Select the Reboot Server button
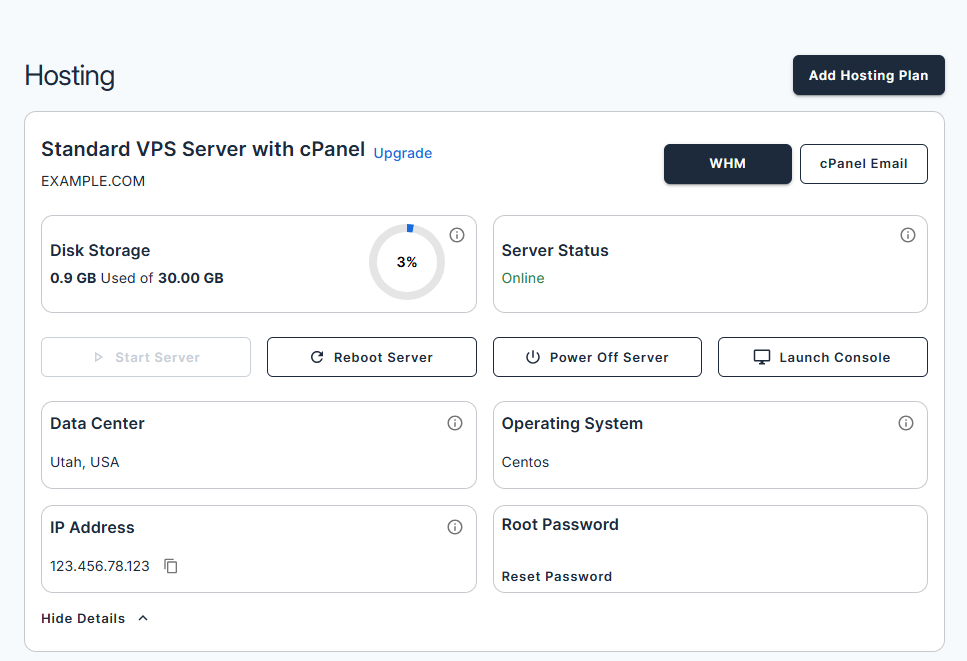 (x=371, y=356)
